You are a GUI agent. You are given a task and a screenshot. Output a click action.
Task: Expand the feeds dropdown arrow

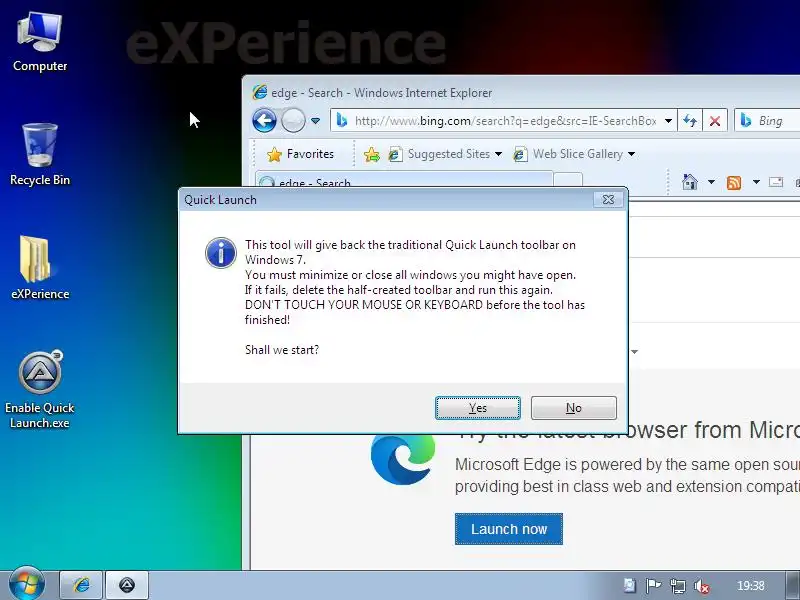tap(756, 182)
